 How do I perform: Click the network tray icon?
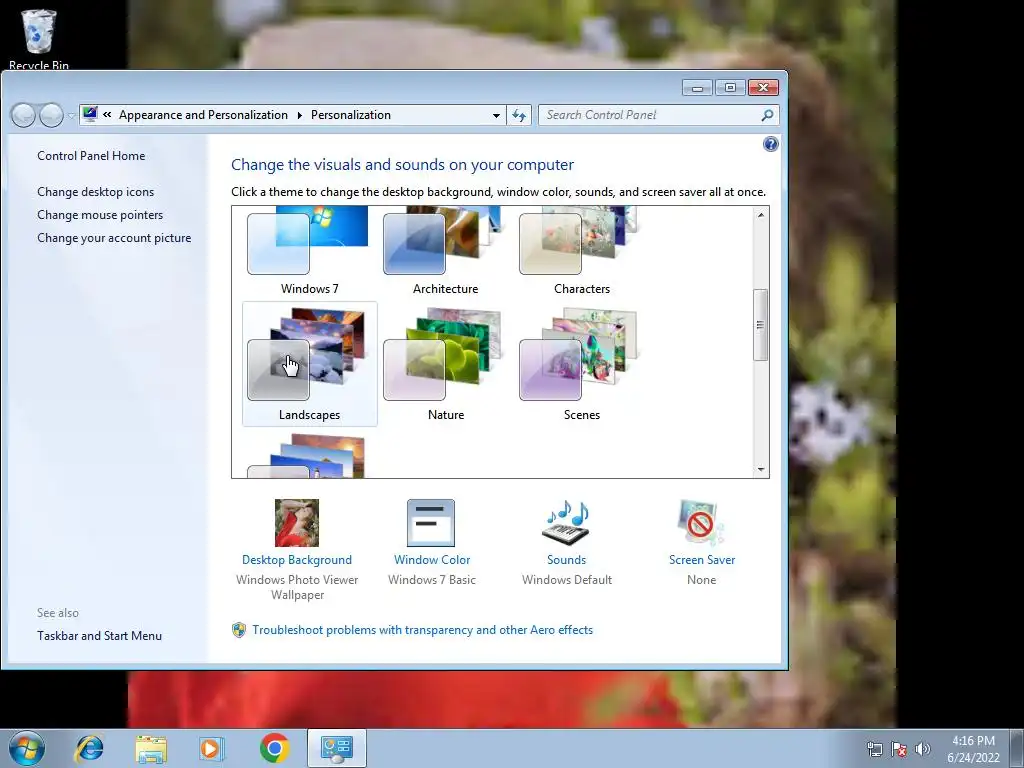point(874,749)
